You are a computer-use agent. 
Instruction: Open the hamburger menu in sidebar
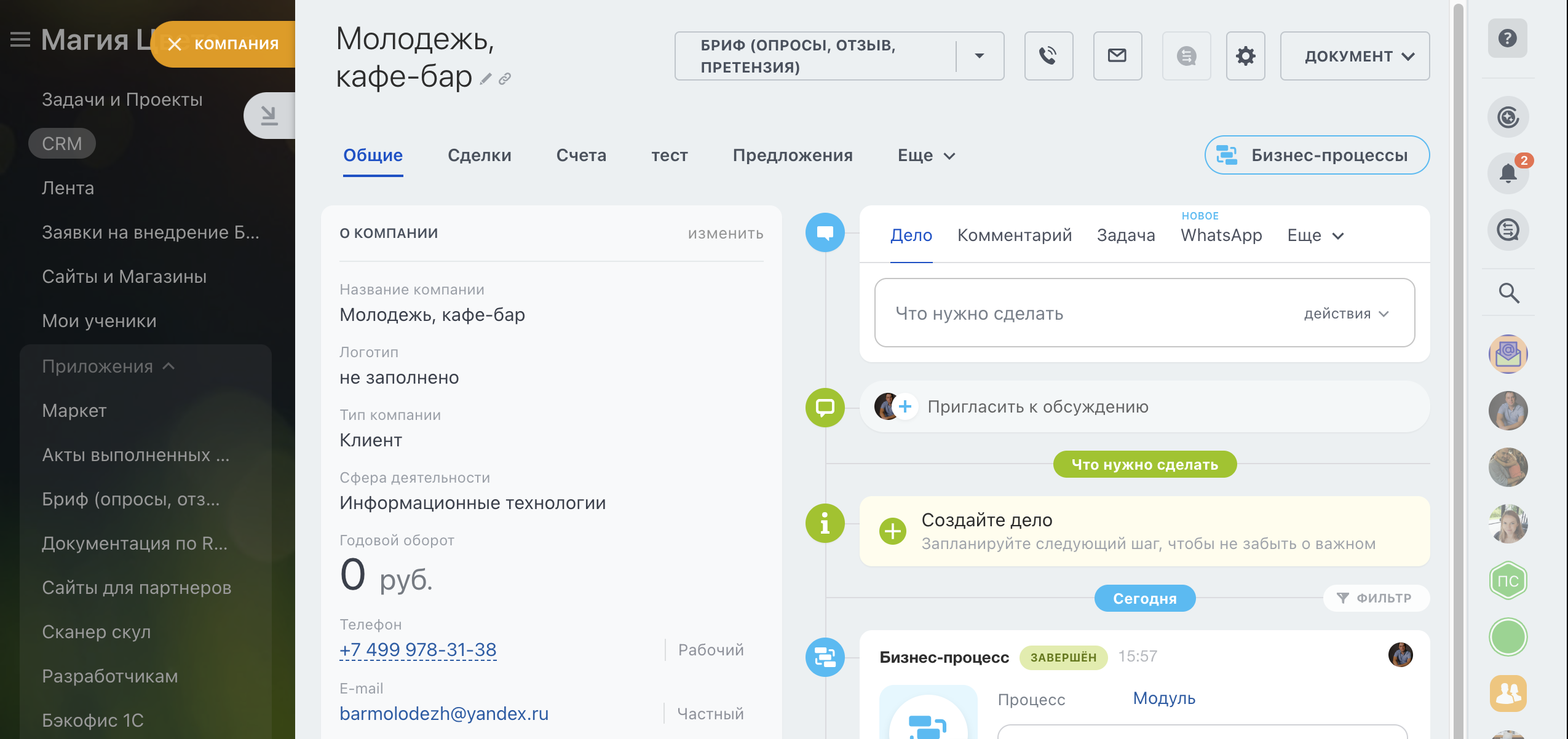click(20, 40)
